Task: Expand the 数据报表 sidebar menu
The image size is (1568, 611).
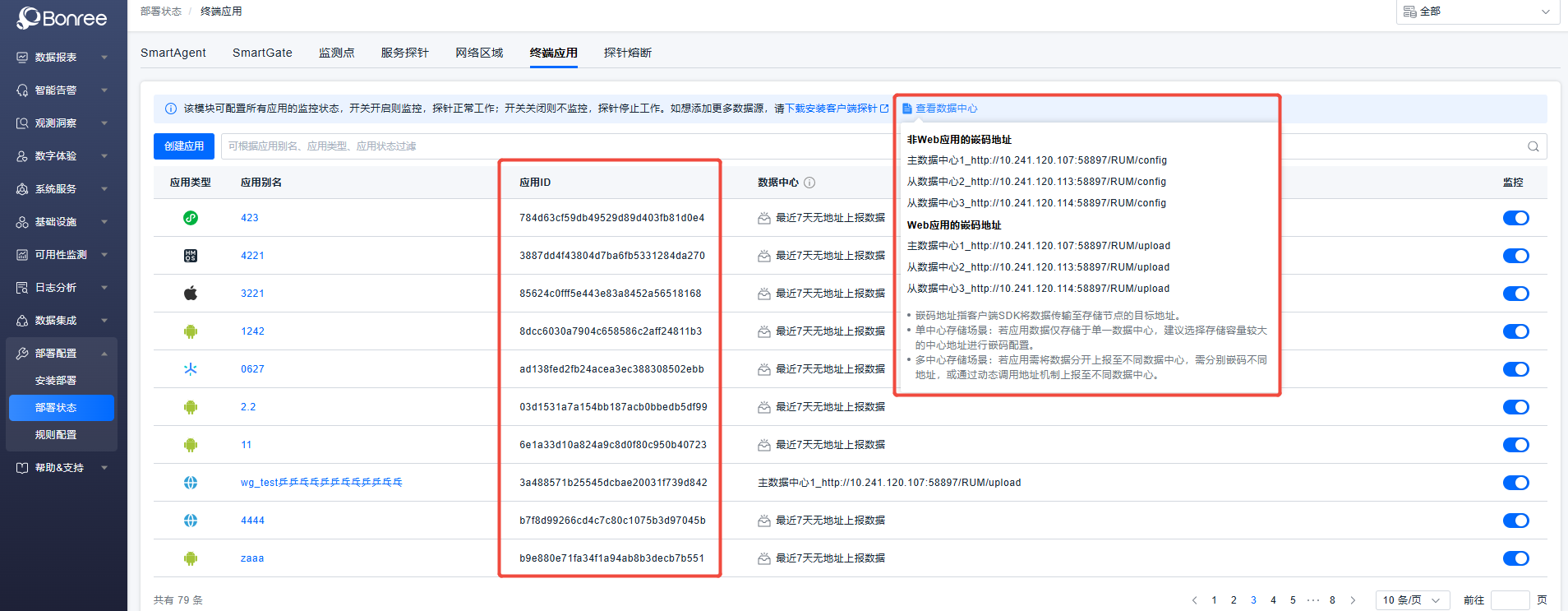Action: tap(63, 58)
